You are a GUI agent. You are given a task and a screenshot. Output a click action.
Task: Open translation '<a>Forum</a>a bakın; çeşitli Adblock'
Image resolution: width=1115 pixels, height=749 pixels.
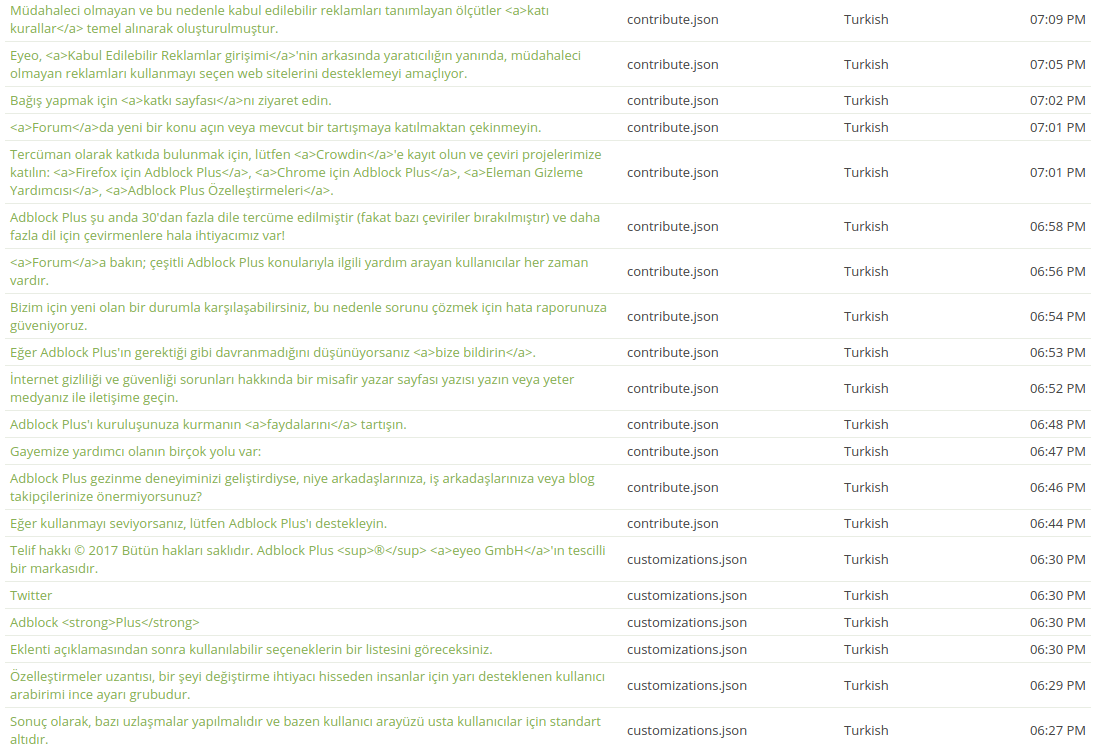point(299,271)
